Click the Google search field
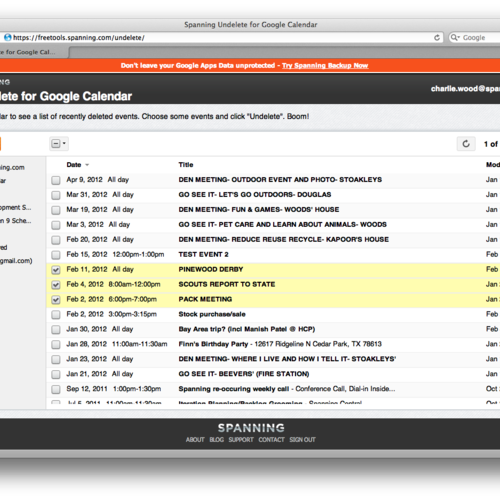The width and height of the screenshot is (500, 500). tap(475, 38)
